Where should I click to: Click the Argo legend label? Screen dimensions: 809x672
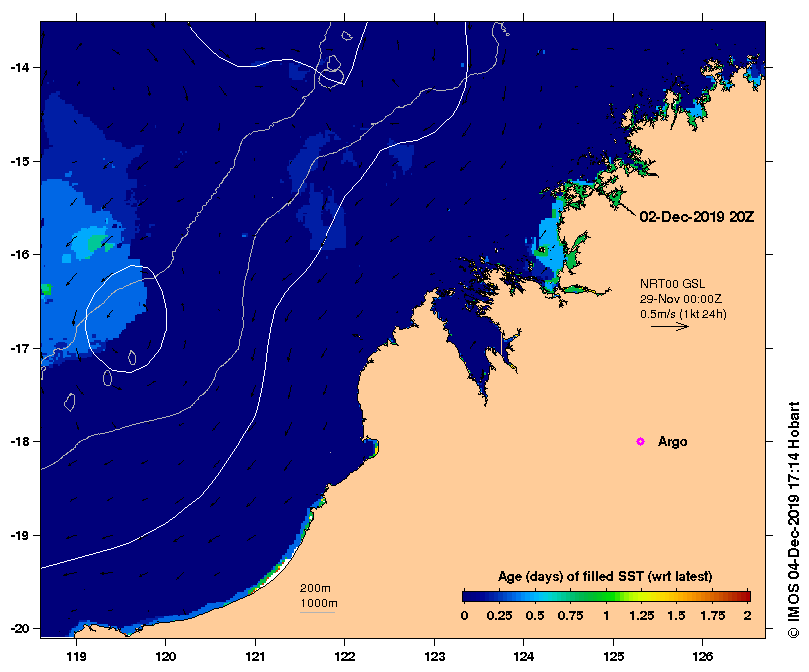tap(672, 441)
